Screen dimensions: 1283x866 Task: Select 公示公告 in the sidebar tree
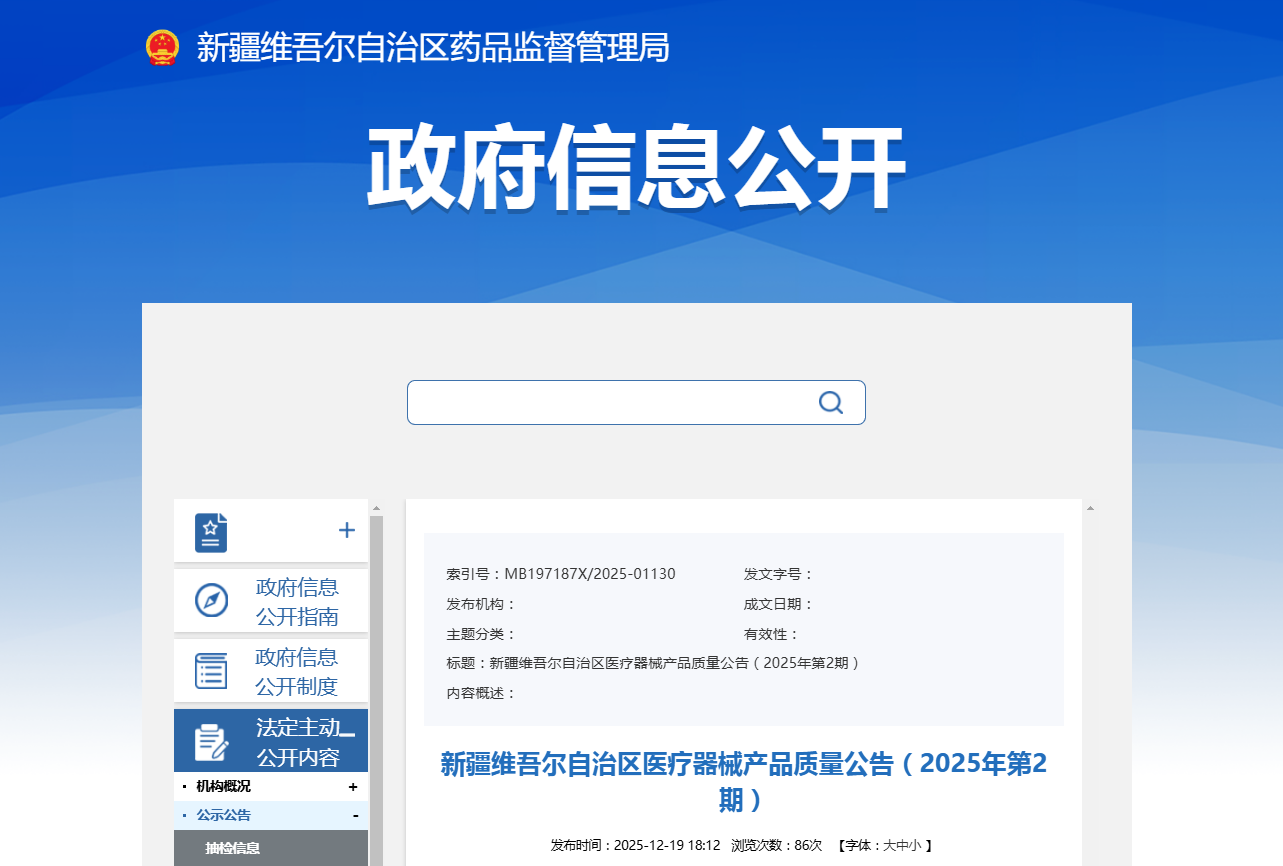224,816
